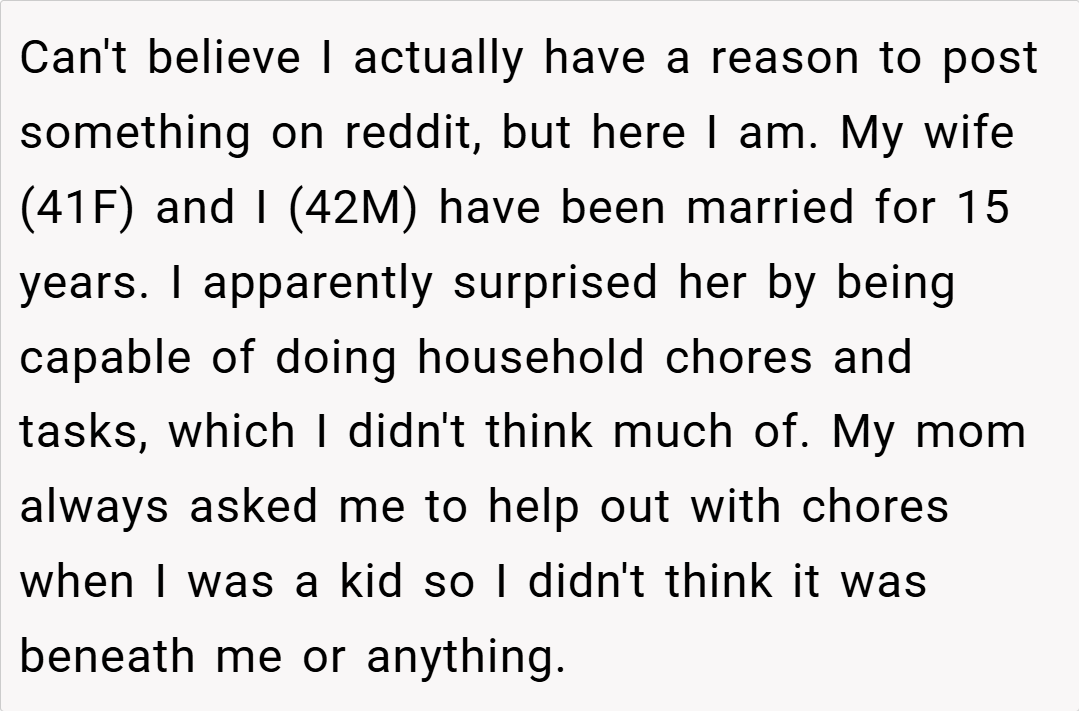
Task: Click the word "believe" on the first line
Action: (x=226, y=58)
